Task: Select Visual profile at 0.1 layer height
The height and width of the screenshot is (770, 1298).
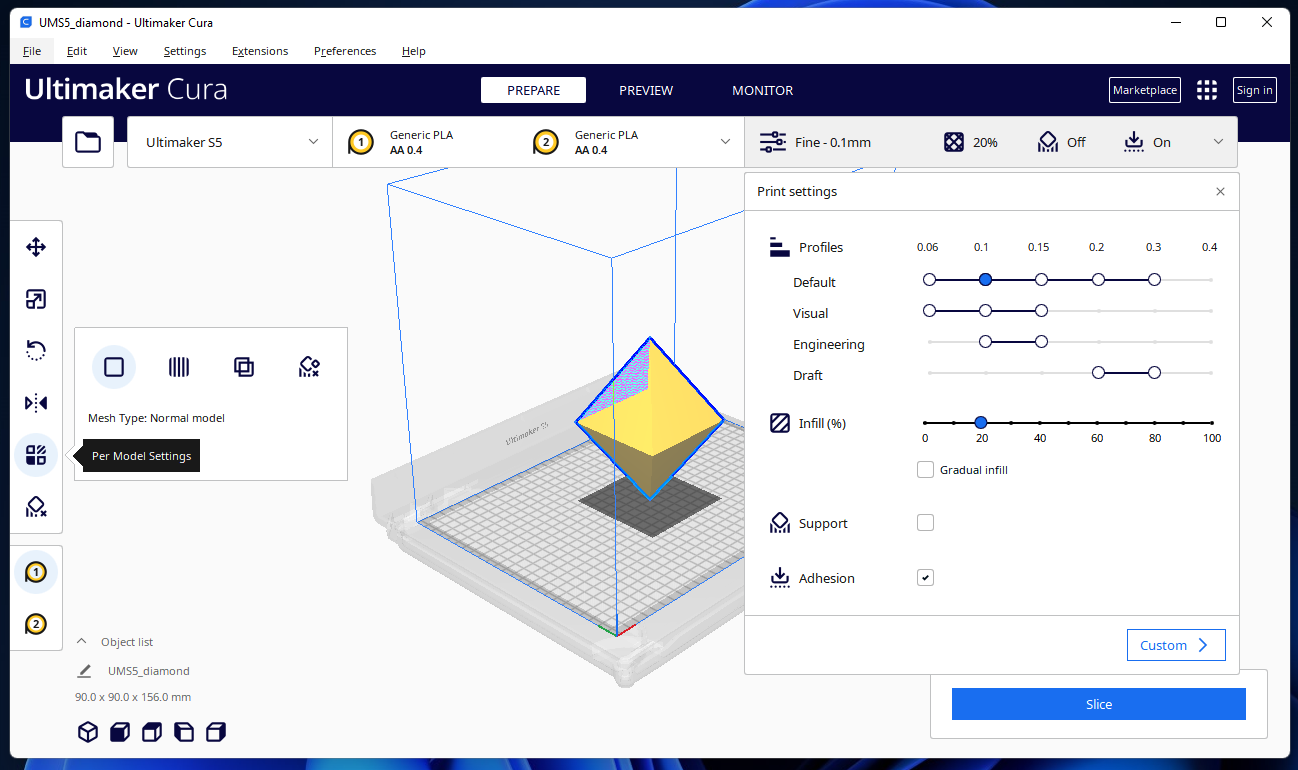Action: [985, 311]
